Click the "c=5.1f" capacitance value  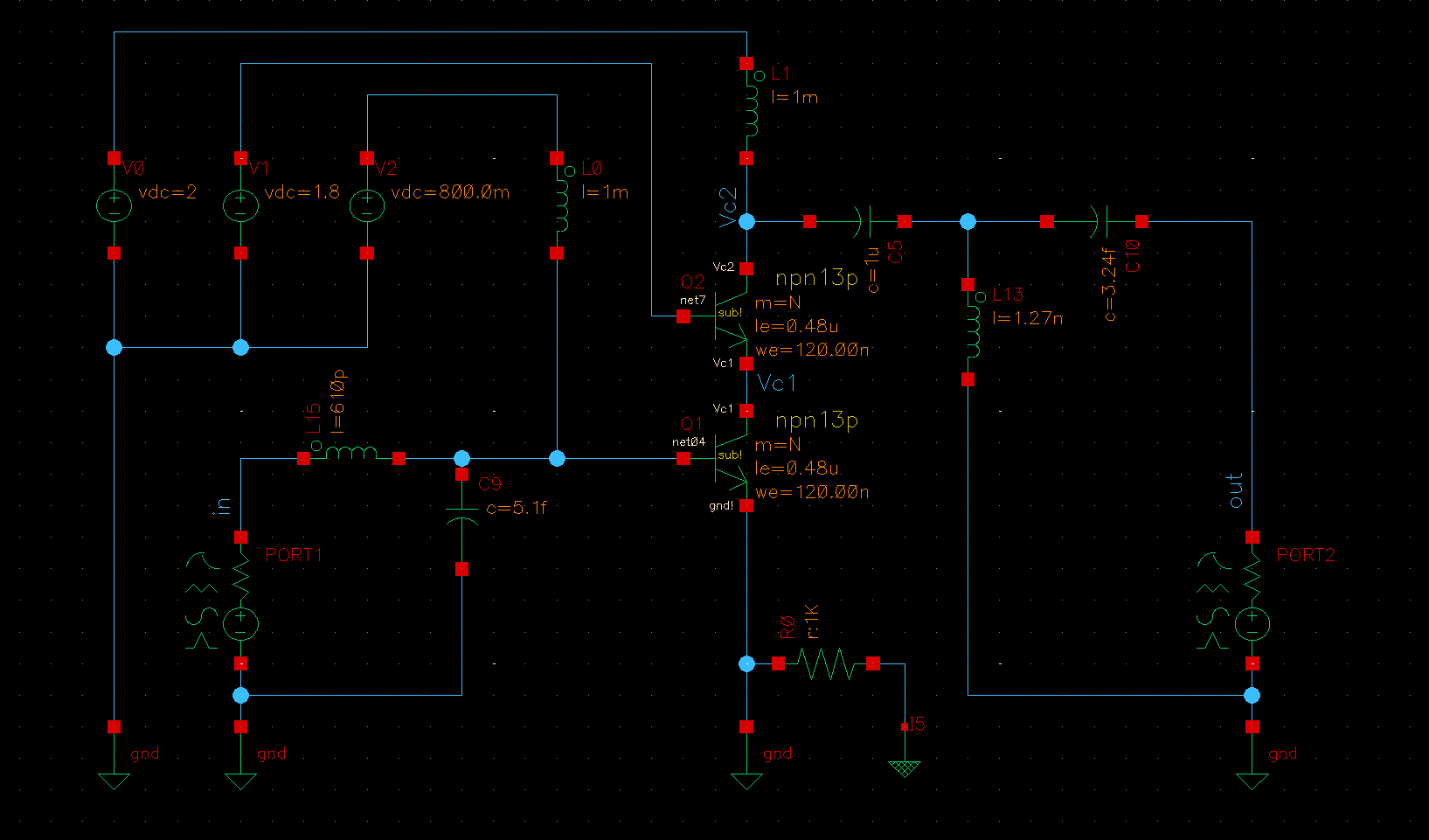click(x=516, y=508)
